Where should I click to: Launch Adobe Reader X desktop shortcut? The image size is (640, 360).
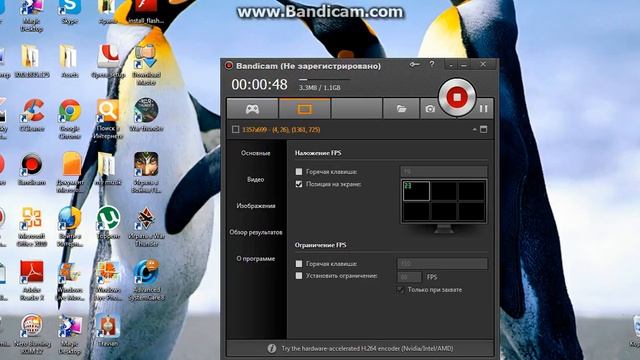(32, 280)
